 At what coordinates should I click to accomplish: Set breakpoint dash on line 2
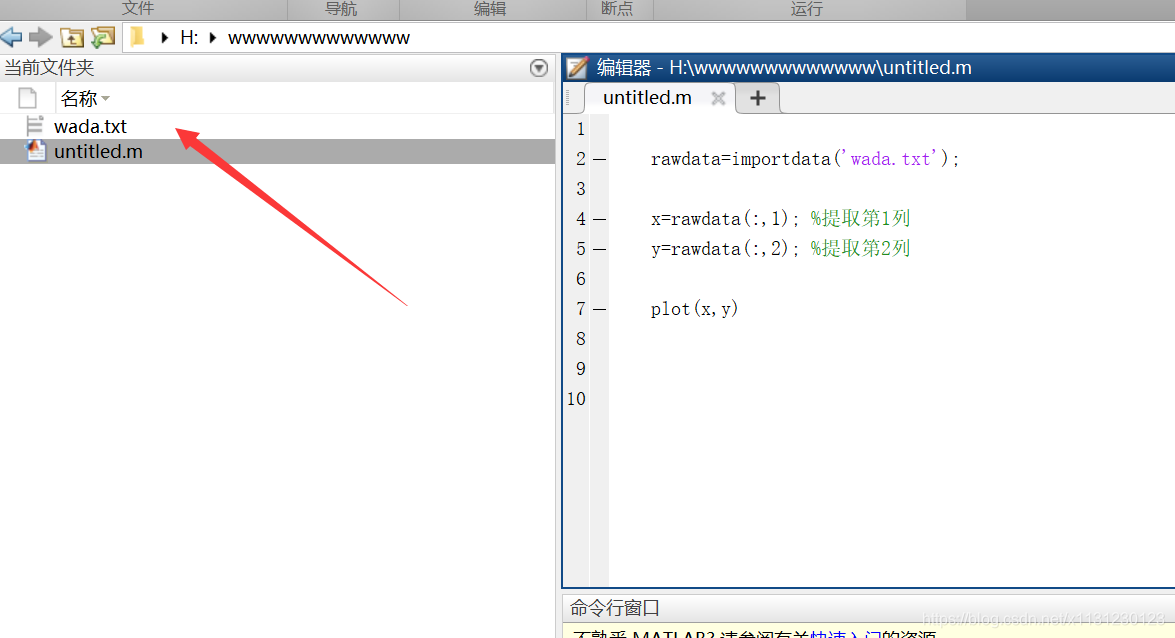click(599, 159)
